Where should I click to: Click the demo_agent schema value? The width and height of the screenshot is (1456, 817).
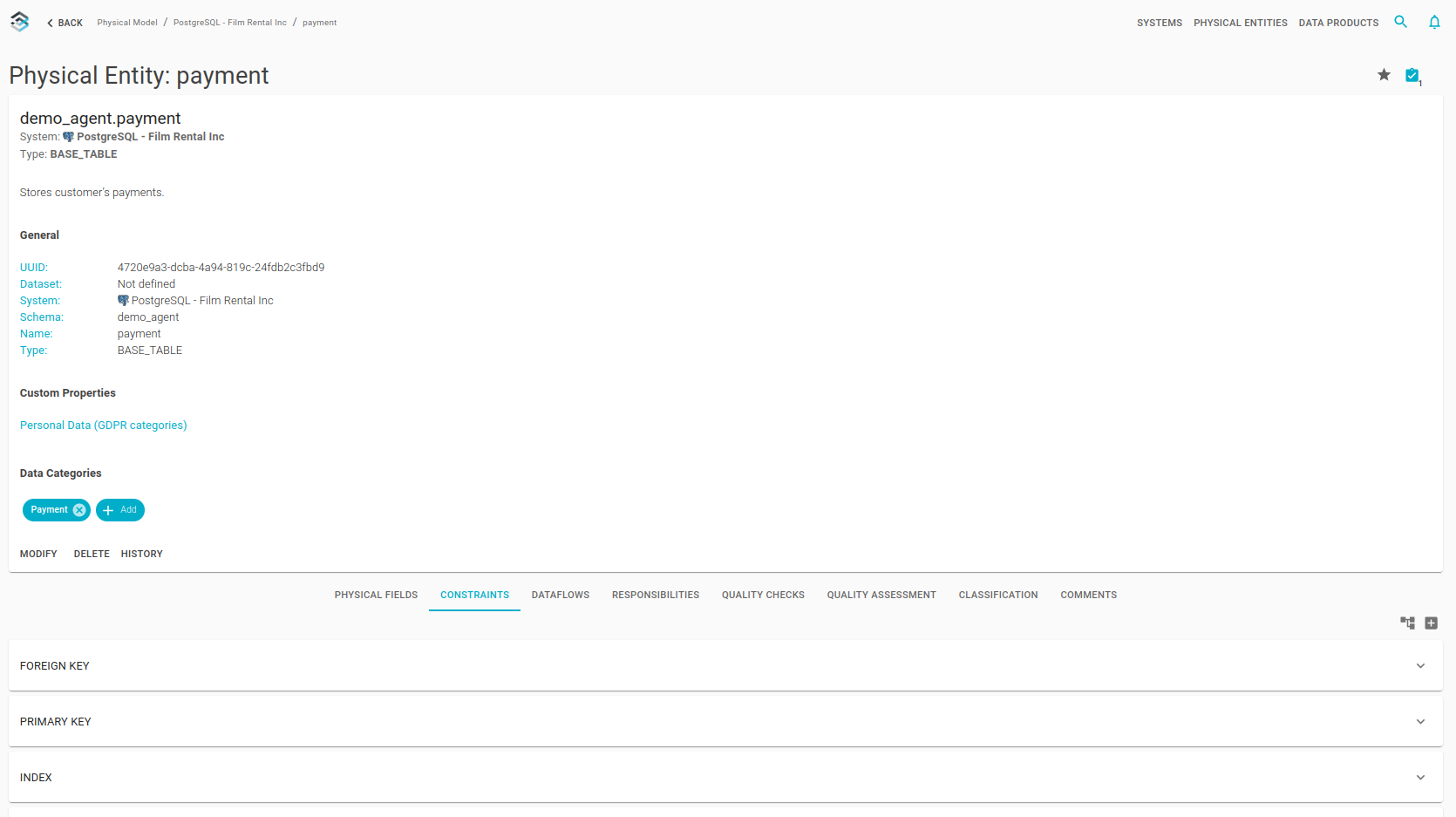coord(148,317)
